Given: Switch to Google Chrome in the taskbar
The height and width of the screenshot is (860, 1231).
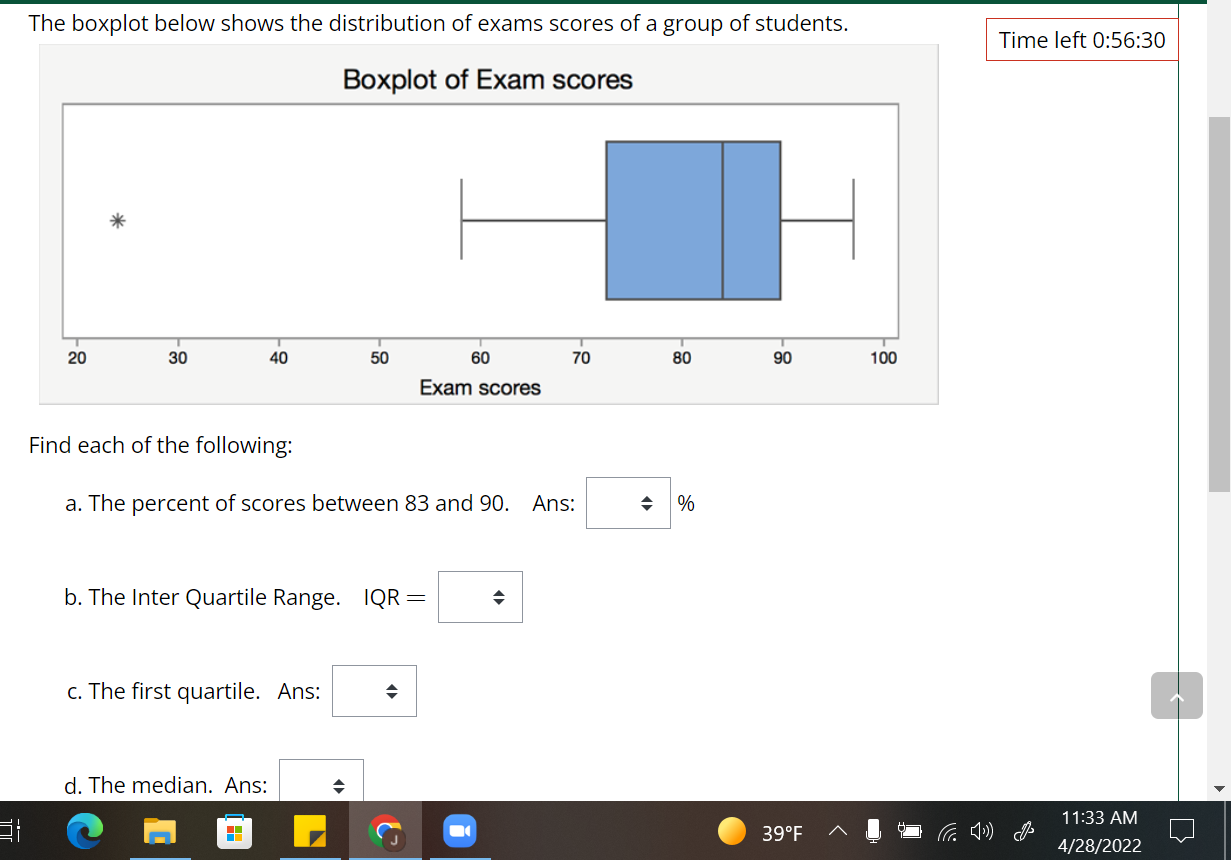Looking at the screenshot, I should click(384, 832).
